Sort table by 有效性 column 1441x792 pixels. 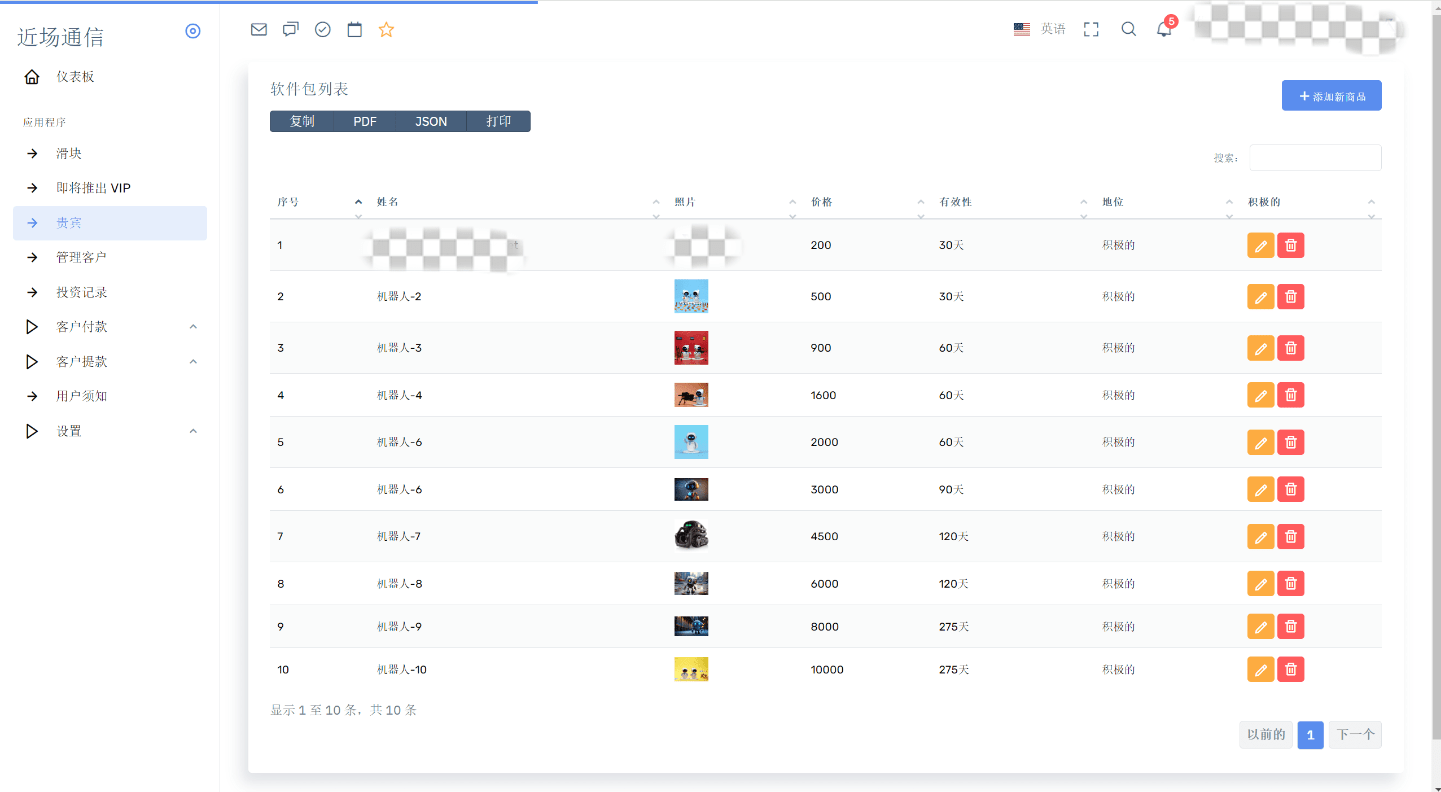(x=1012, y=202)
